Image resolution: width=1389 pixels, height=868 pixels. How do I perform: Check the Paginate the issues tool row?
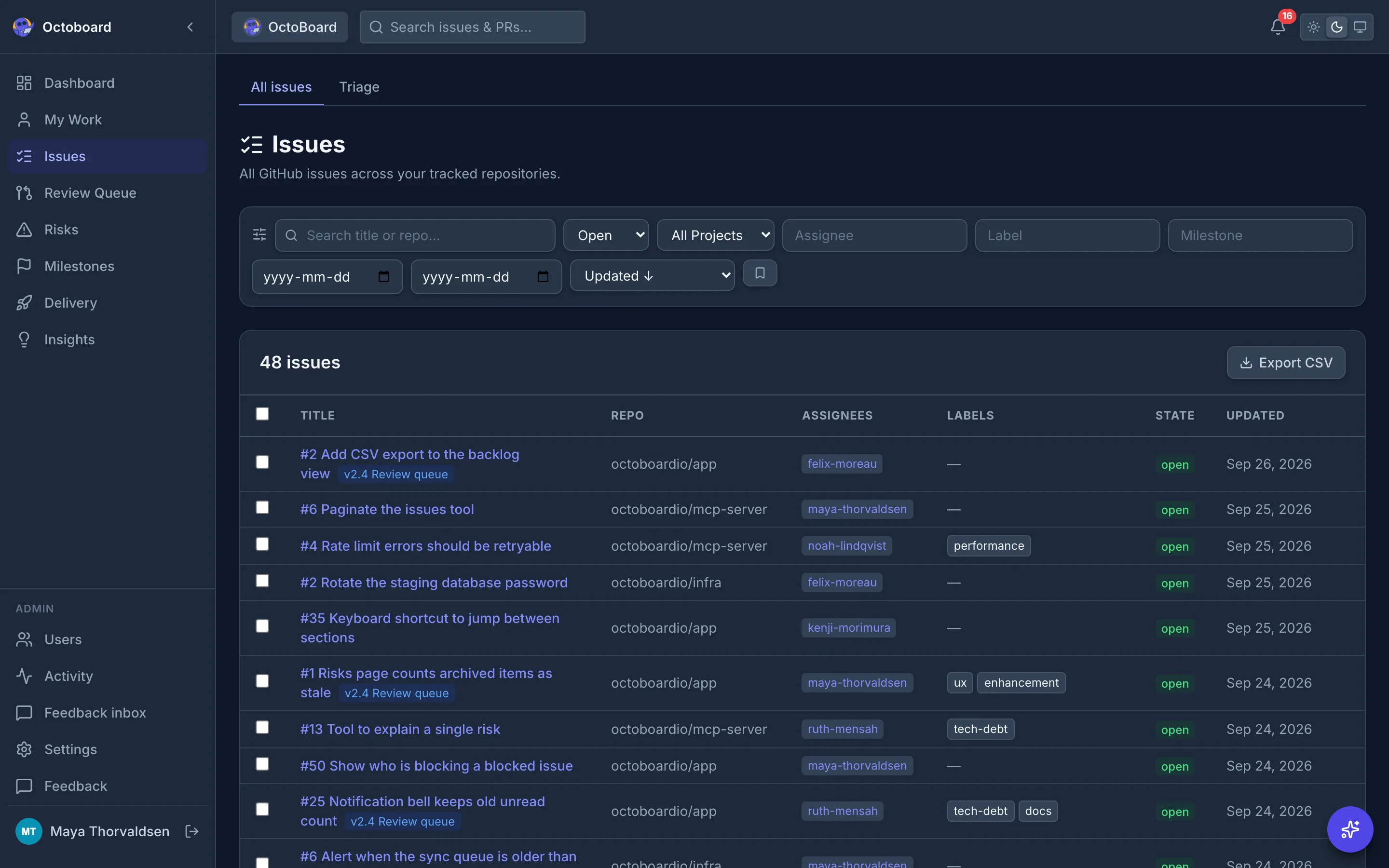tap(262, 507)
